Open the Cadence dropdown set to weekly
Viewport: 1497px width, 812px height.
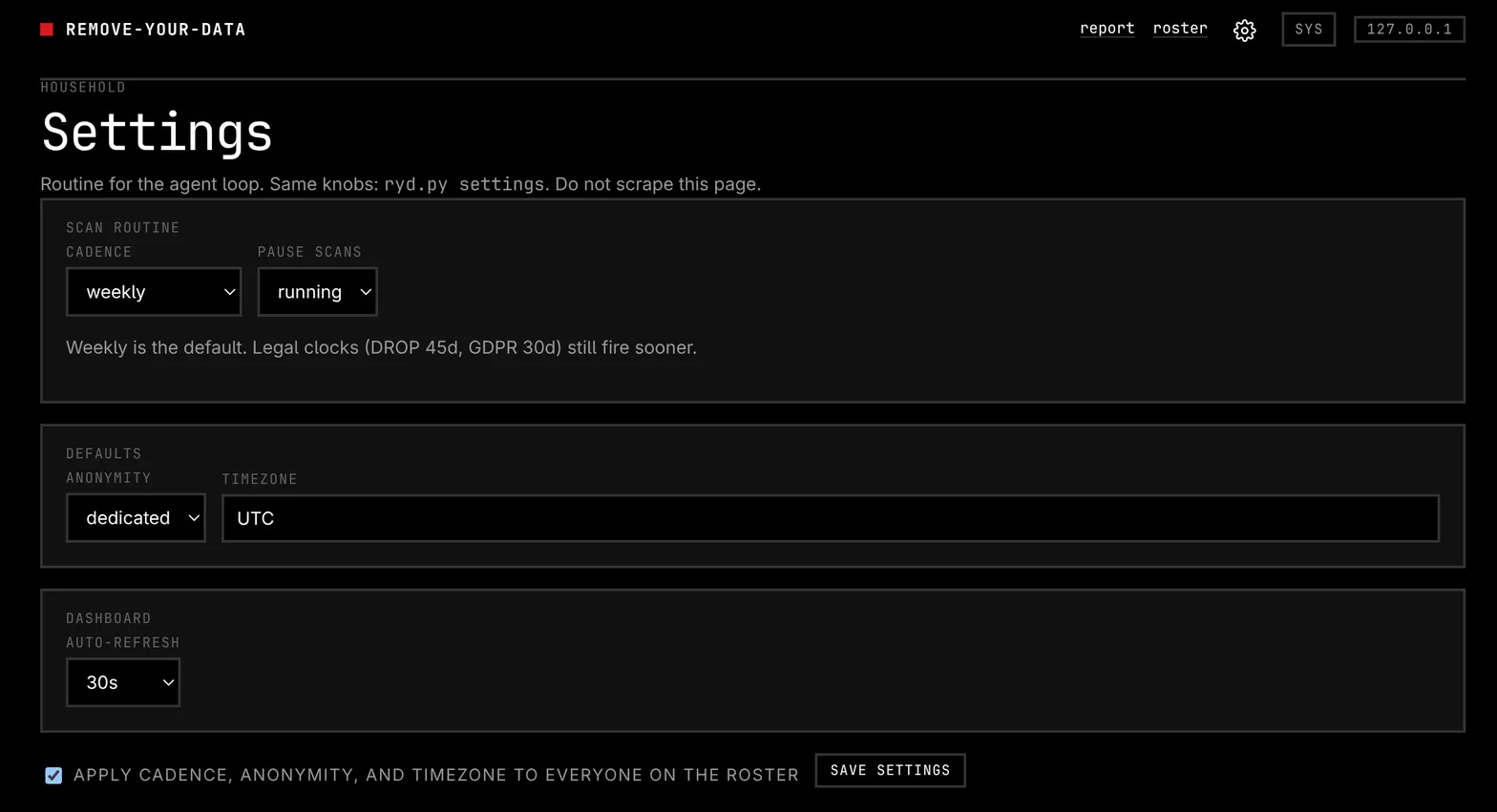point(154,292)
